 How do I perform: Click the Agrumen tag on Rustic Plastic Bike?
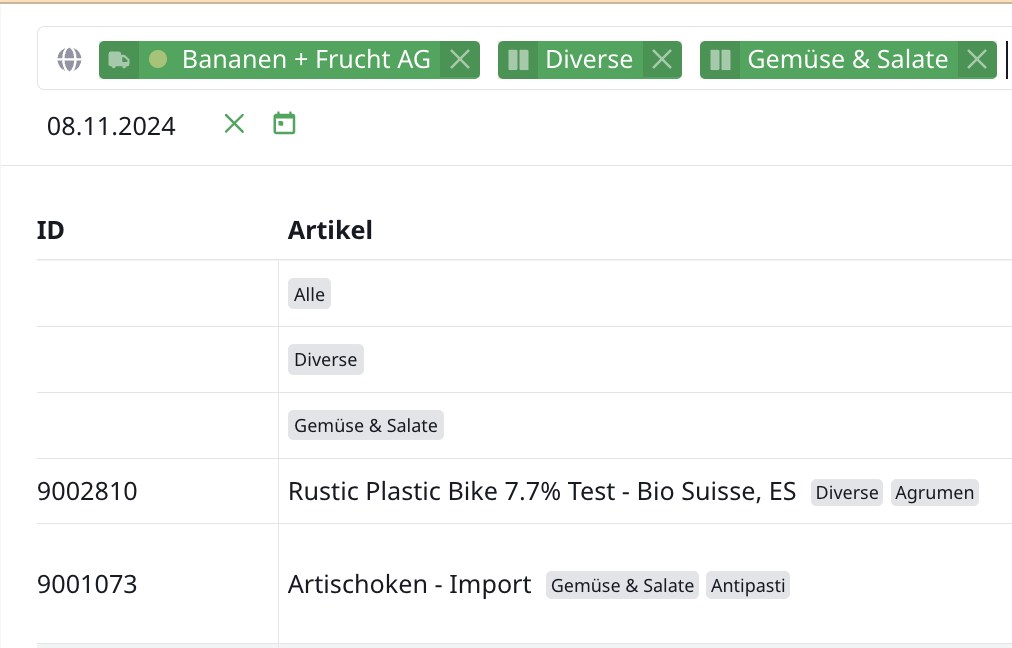click(x=934, y=493)
